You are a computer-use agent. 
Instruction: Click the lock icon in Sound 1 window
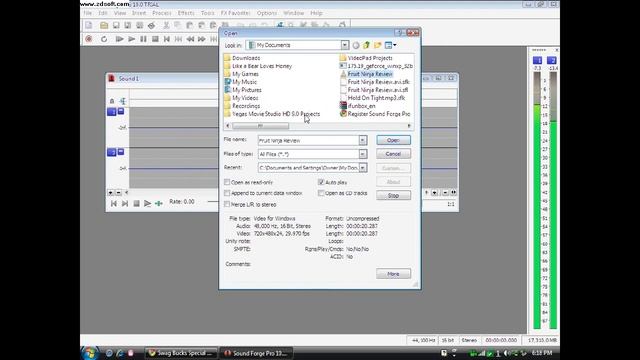click(112, 101)
